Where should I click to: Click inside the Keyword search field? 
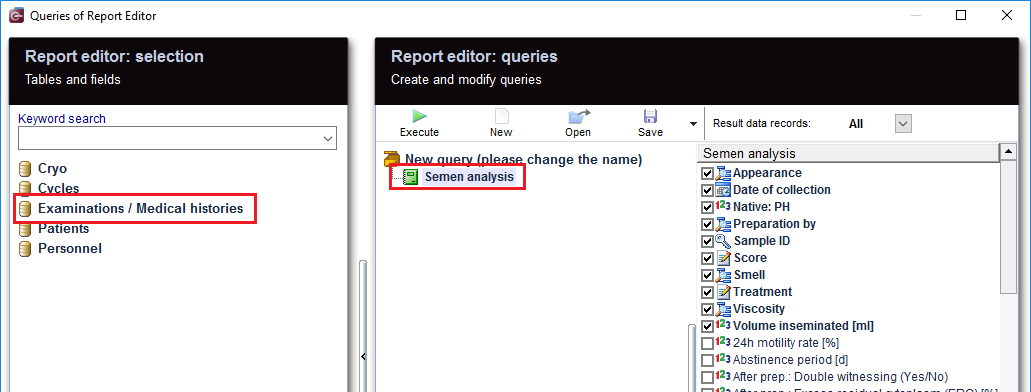tap(170, 139)
